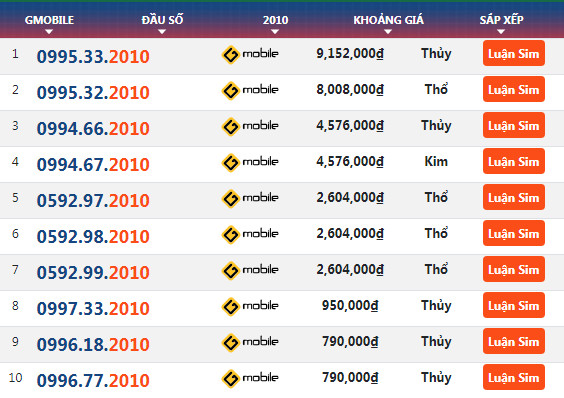Click Gmobile logo for 0996.77.2010
Image resolution: width=564 pixels, height=398 pixels.
[250, 379]
